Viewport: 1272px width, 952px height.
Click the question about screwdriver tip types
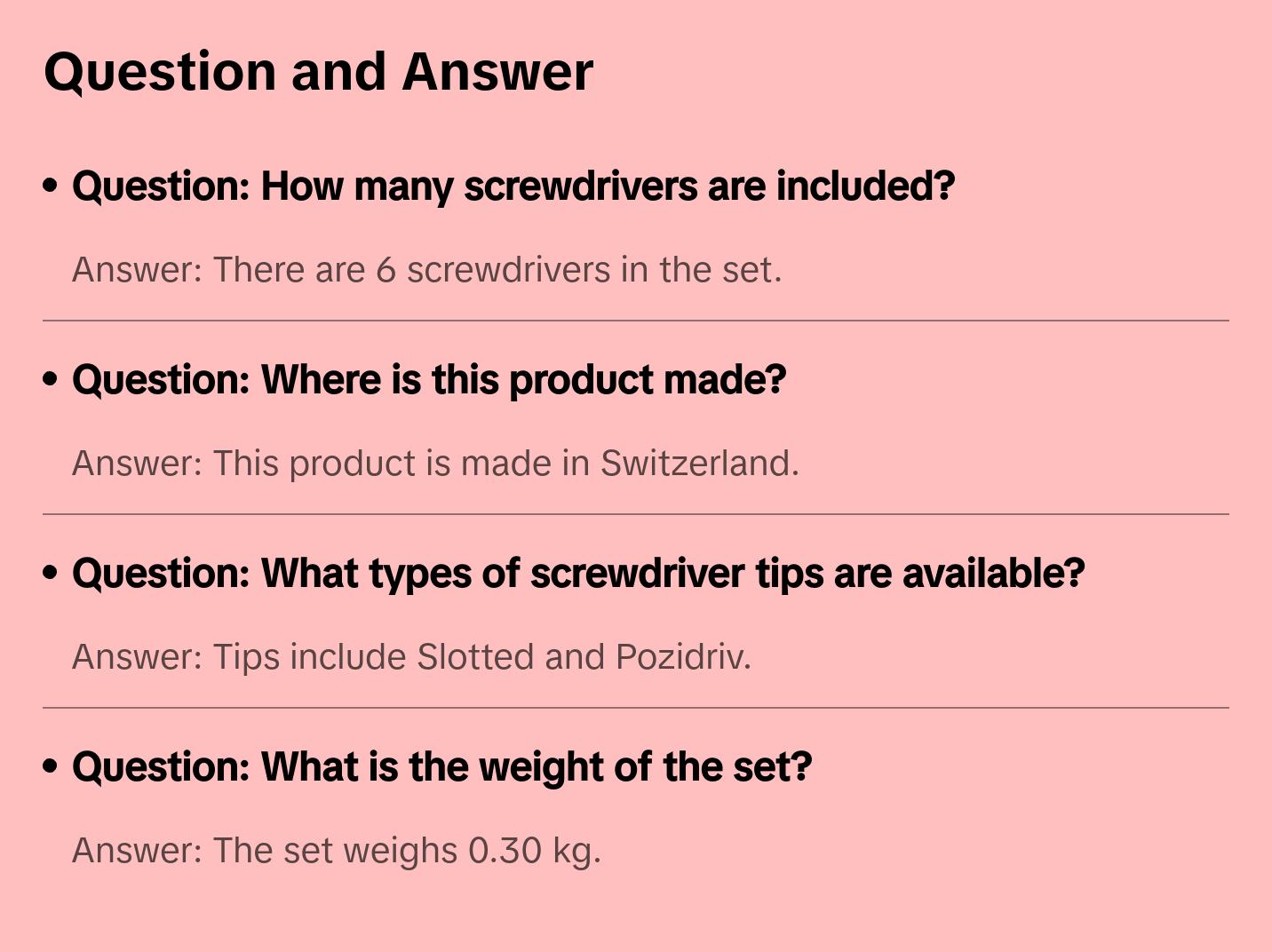[578, 574]
